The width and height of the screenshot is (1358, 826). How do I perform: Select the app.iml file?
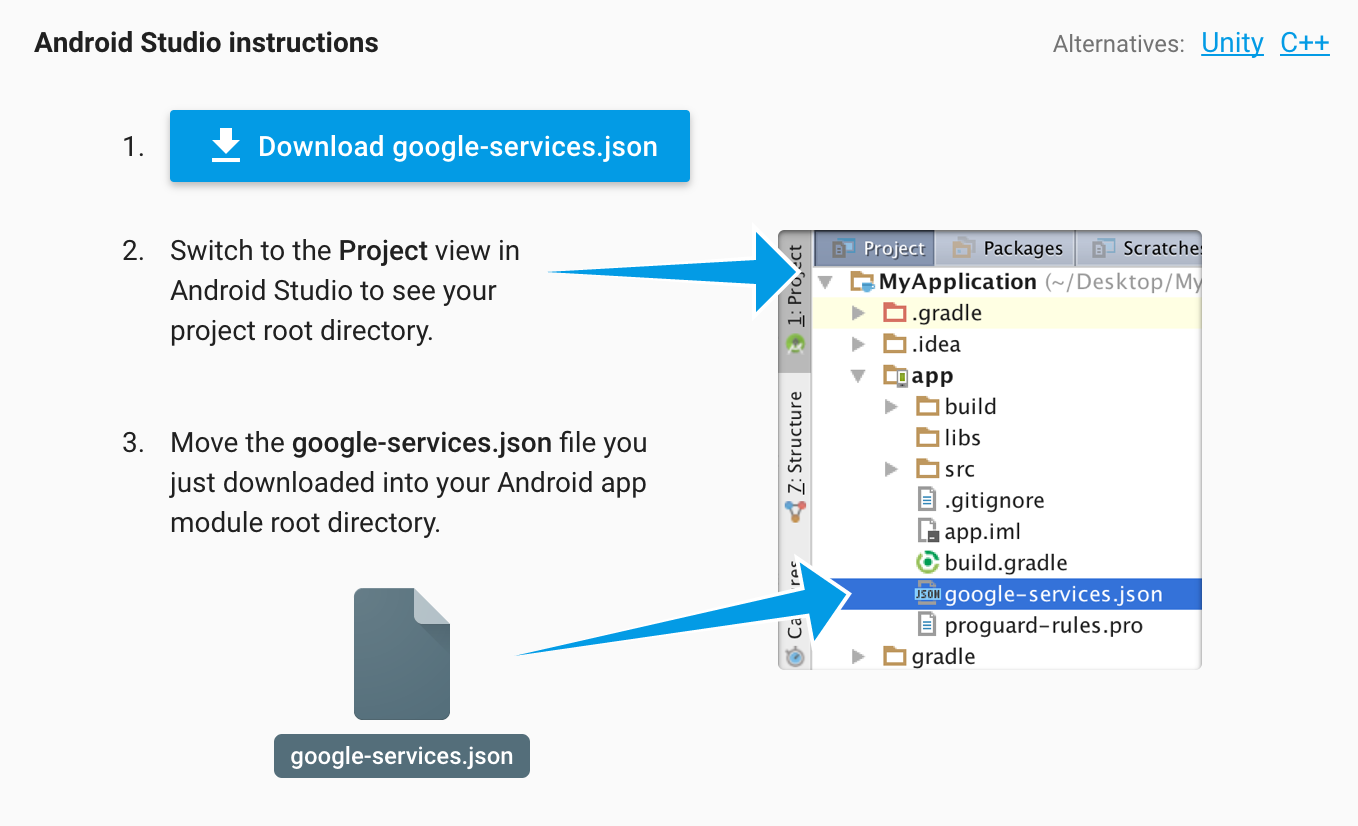(982, 532)
